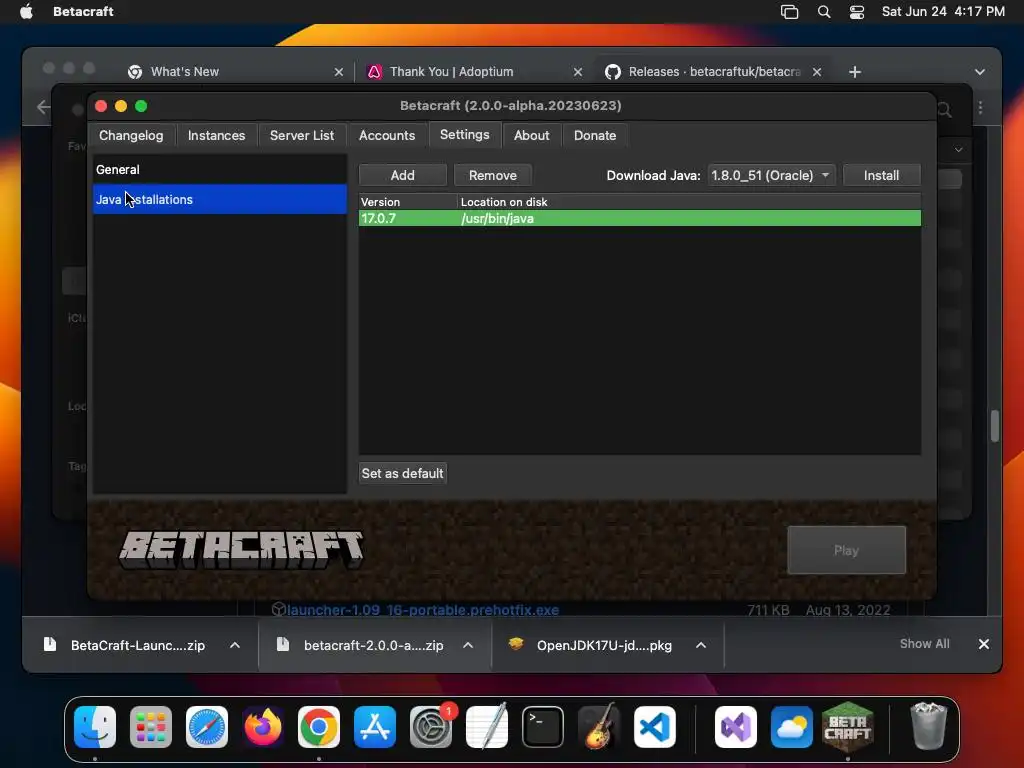Image resolution: width=1024 pixels, height=768 pixels.
Task: Open the Server List tab
Action: (x=302, y=135)
